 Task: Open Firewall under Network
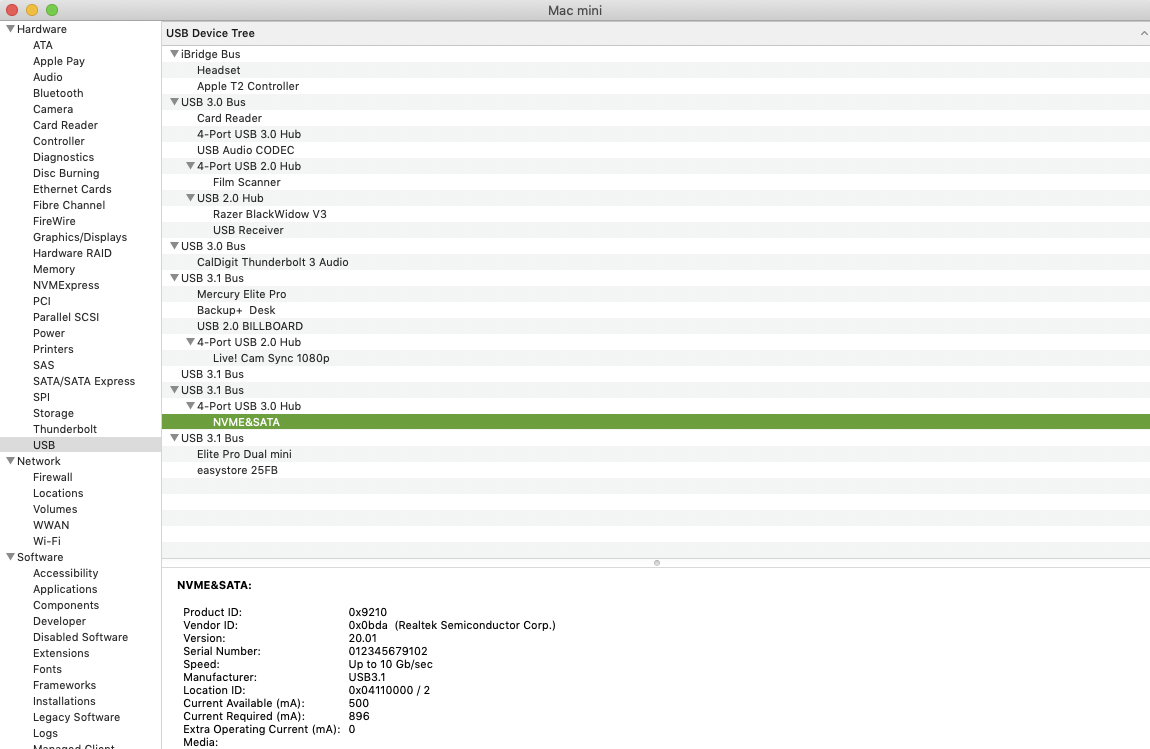click(53, 477)
